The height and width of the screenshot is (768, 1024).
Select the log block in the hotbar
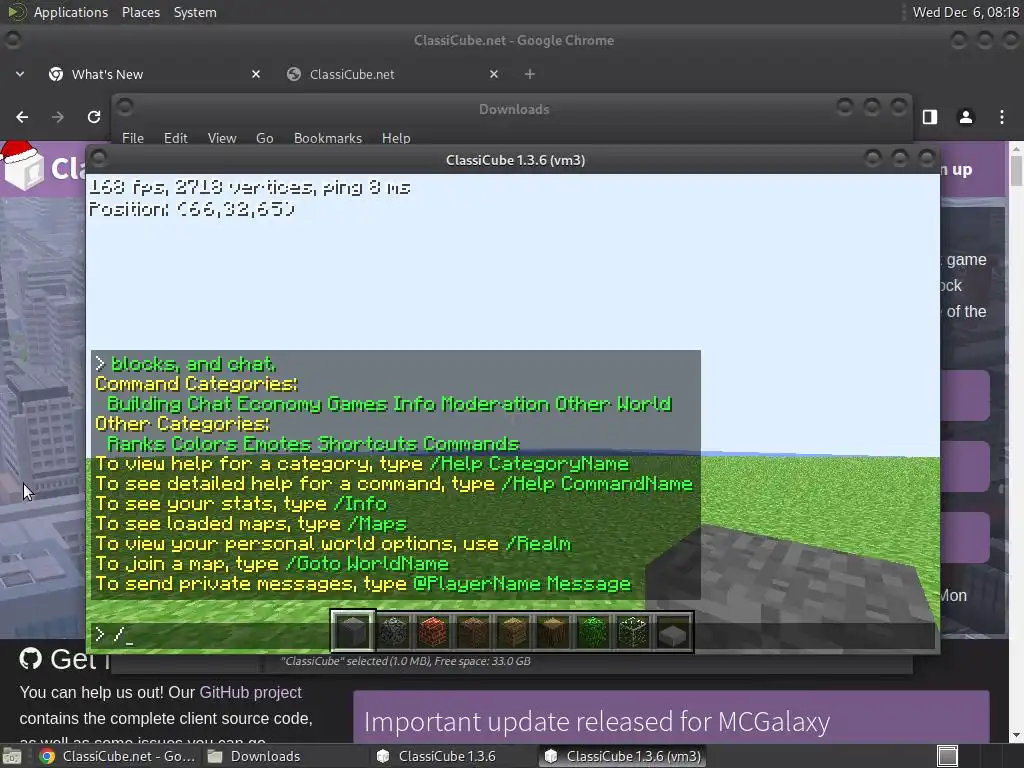[552, 632]
